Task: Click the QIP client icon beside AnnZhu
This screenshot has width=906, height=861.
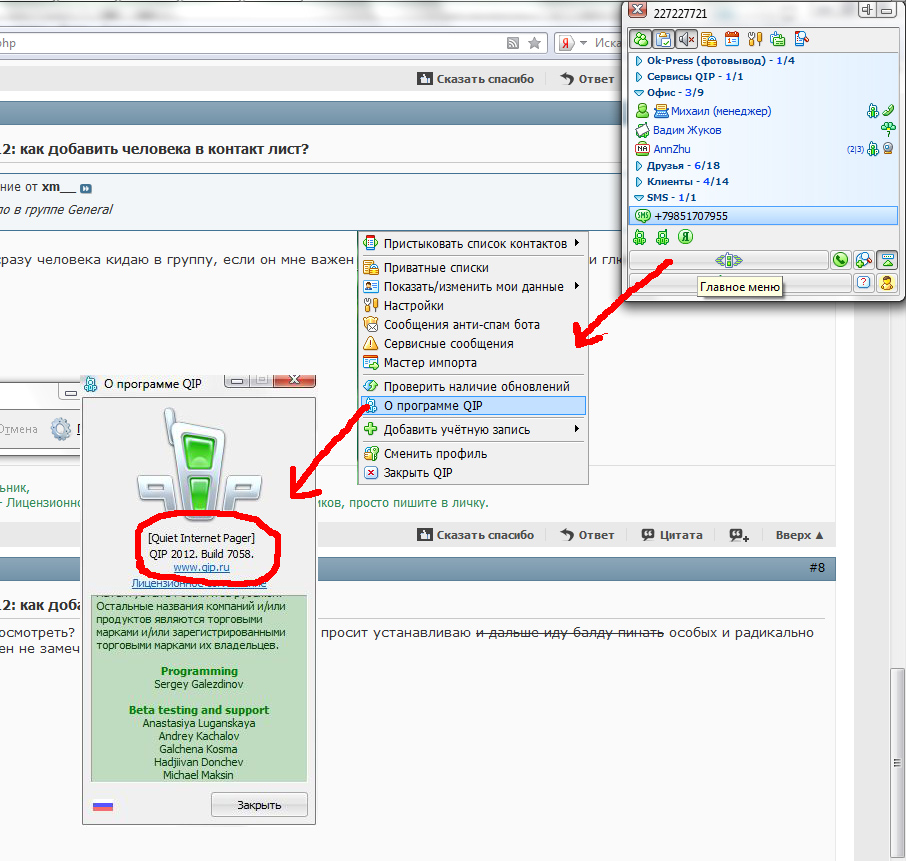Action: point(872,149)
